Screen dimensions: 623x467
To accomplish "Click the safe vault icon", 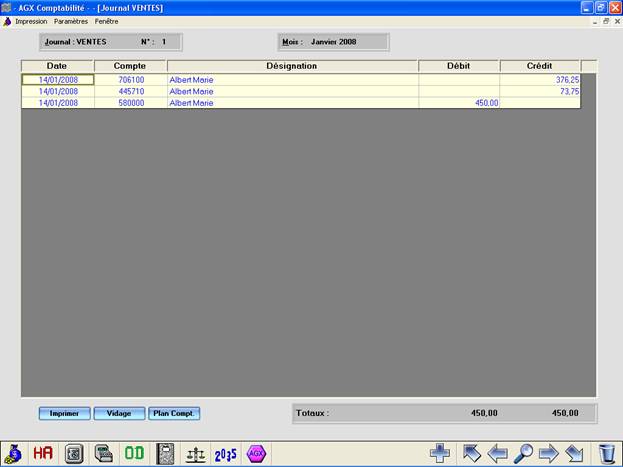I will [x=73, y=453].
